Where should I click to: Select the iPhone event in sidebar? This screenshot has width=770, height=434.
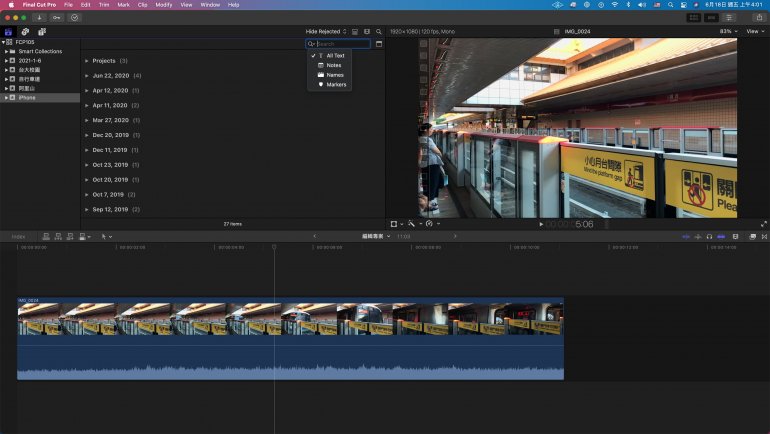tap(27, 97)
